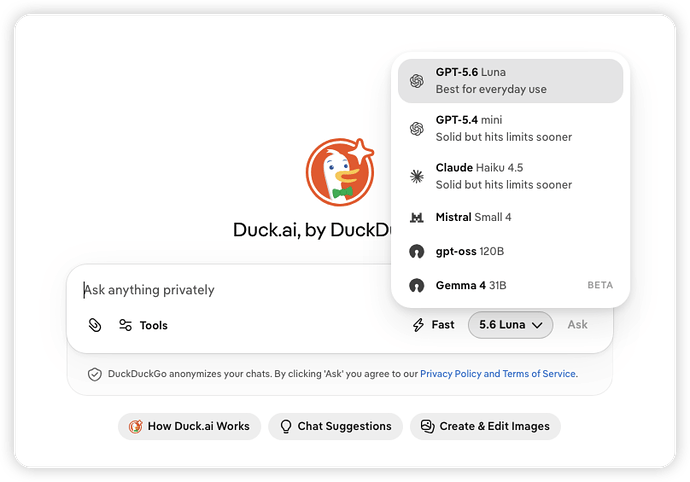Click the lightbulb icon in Chat Suggestions
The width and height of the screenshot is (690, 482).
[x=286, y=426]
